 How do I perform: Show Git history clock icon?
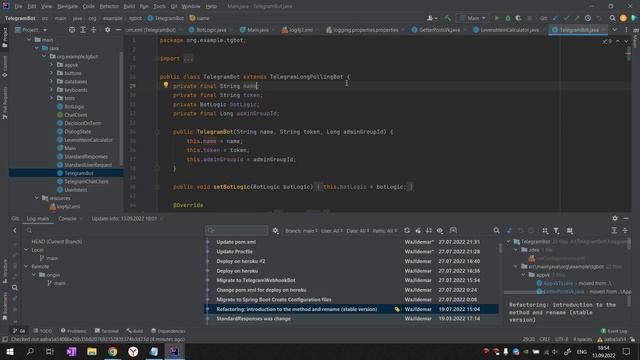click(x=588, y=18)
